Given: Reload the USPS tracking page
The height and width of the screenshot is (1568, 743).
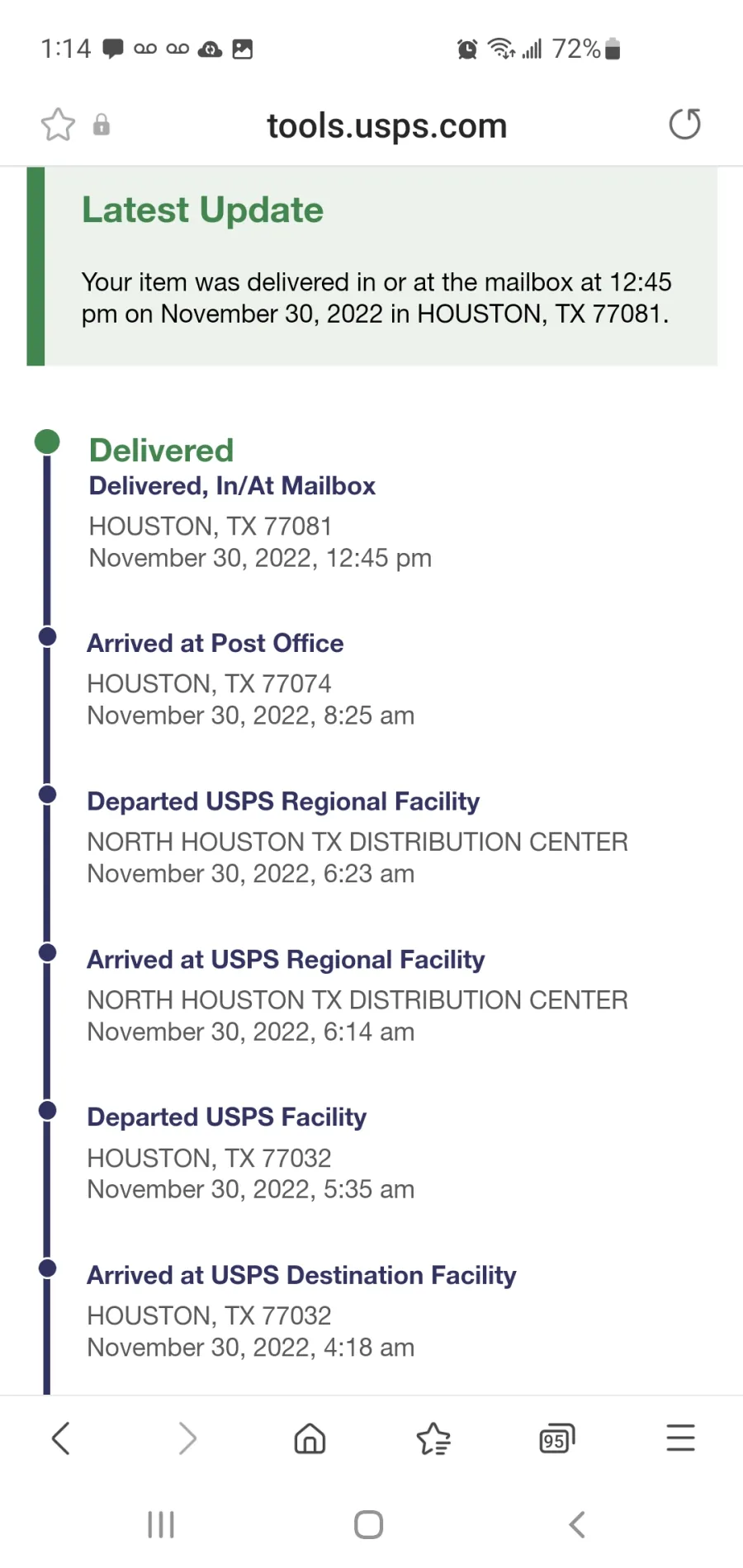Looking at the screenshot, I should pos(684,124).
